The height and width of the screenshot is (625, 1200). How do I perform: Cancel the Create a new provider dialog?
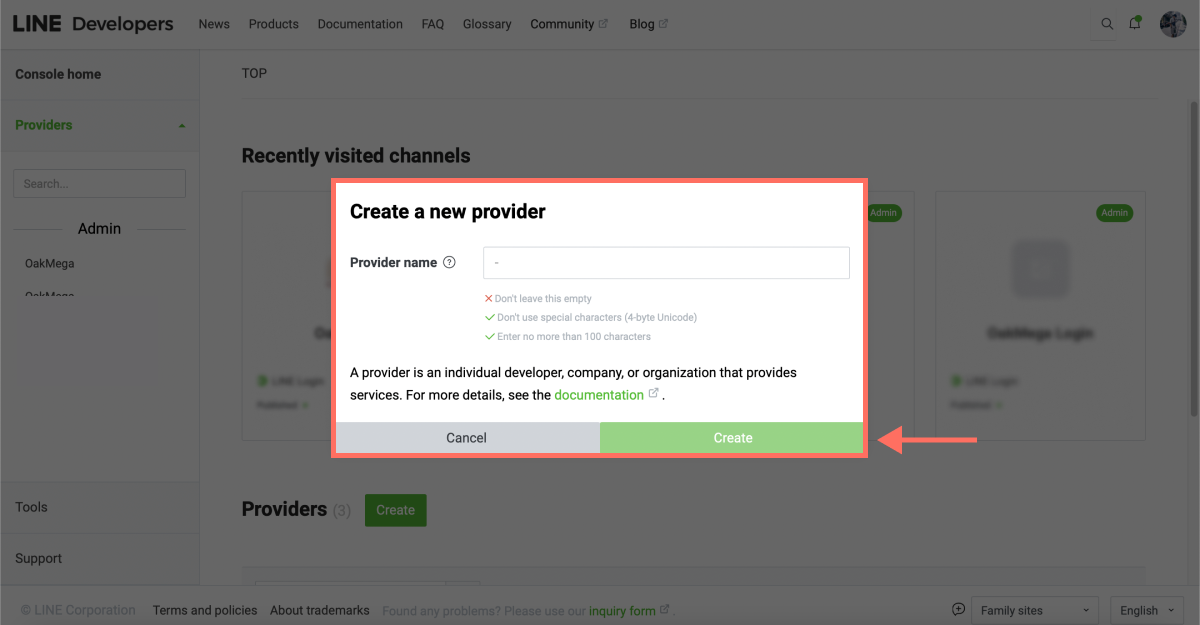point(466,437)
